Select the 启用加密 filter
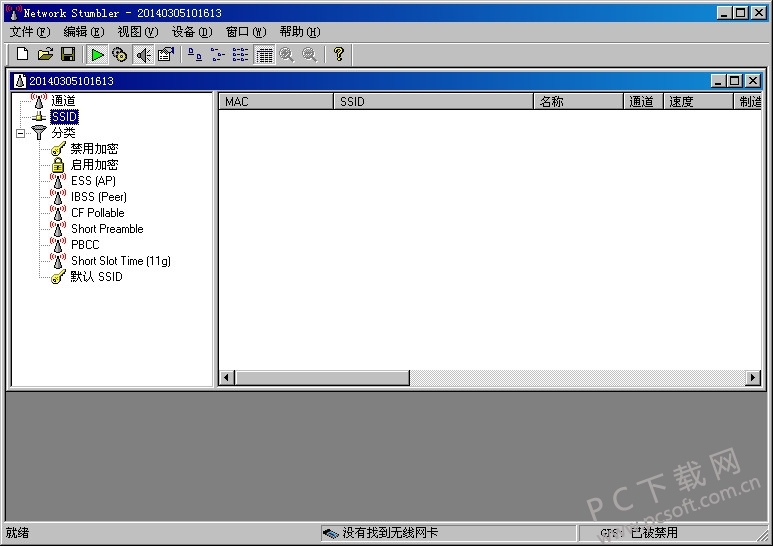The image size is (773, 546). (x=94, y=165)
